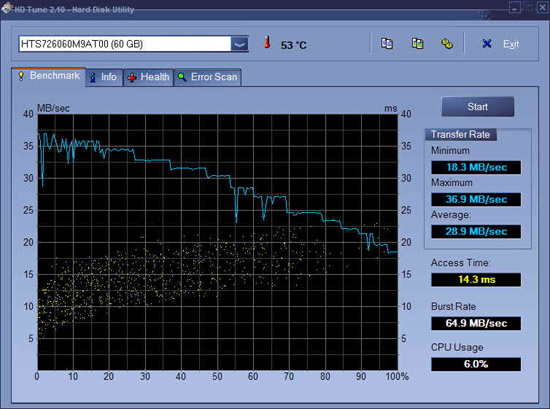The height and width of the screenshot is (409, 550).
Task: Open the Error Scan tab
Action: [x=208, y=77]
